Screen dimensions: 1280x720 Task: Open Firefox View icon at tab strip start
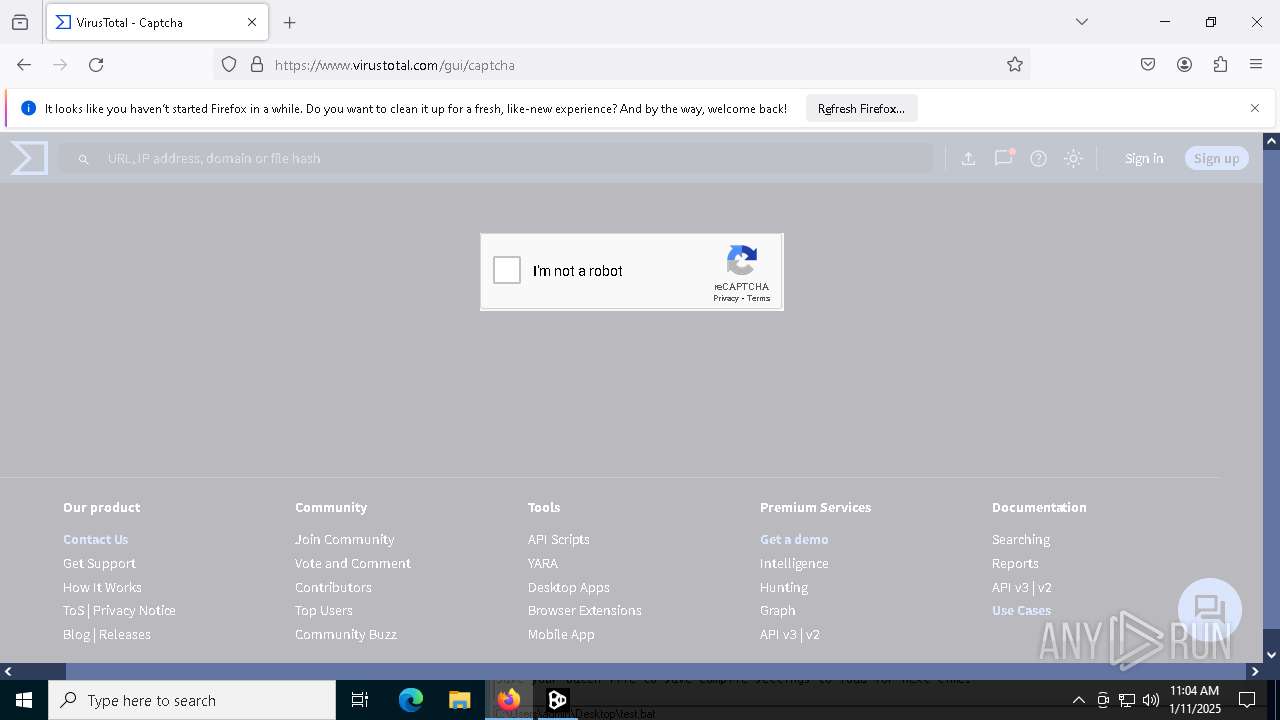pyautogui.click(x=20, y=22)
